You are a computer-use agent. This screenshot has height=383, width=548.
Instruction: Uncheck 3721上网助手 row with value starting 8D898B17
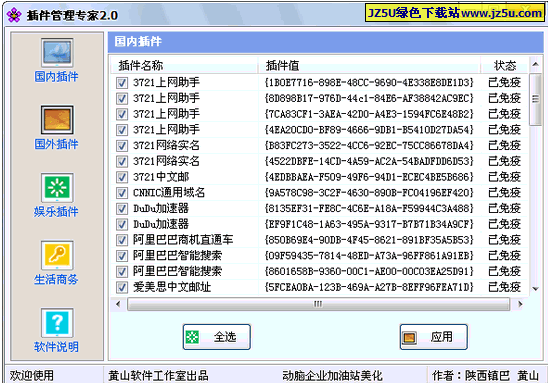(x=122, y=99)
